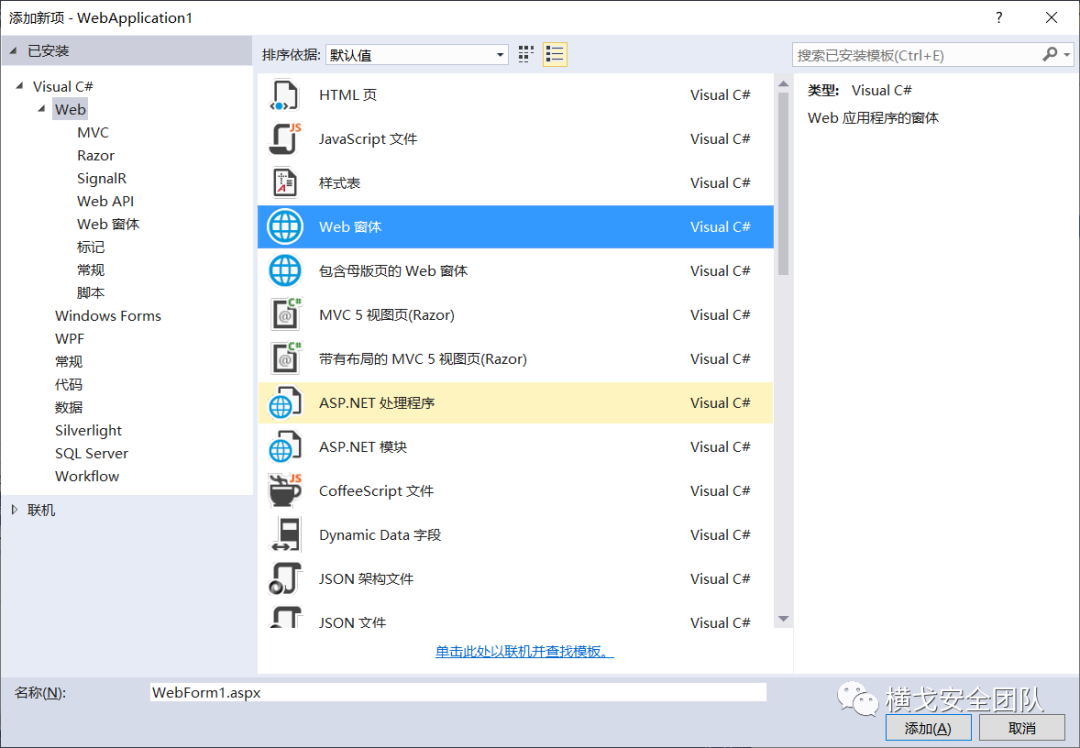This screenshot has height=748, width=1080.
Task: Click the CoffeeScript 文件 cup icon
Action: pos(285,491)
